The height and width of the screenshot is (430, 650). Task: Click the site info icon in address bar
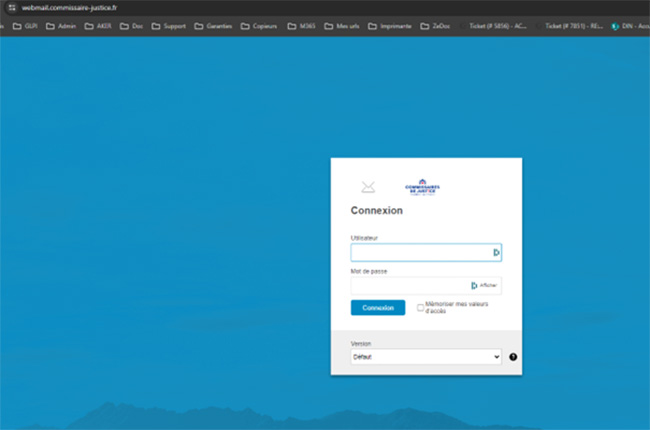pos(10,7)
